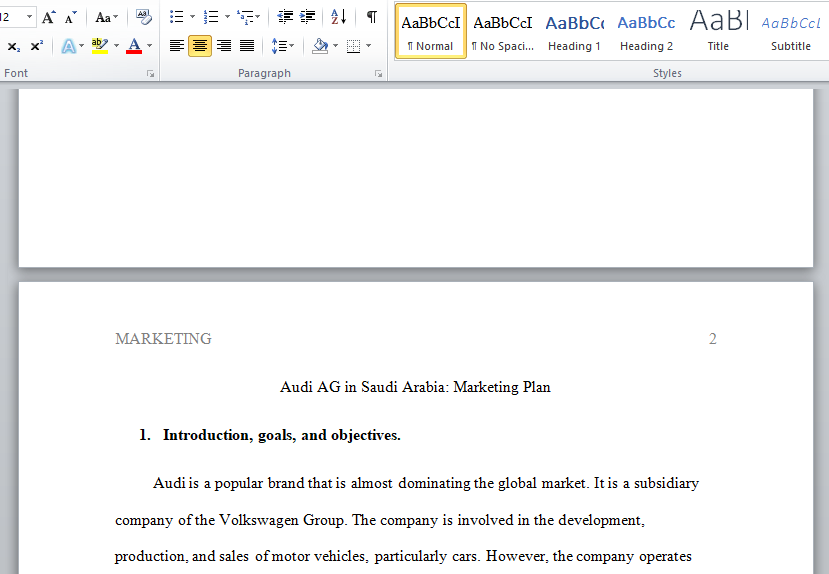This screenshot has height=574, width=829.
Task: Apply subscript formatting
Action: pos(14,46)
